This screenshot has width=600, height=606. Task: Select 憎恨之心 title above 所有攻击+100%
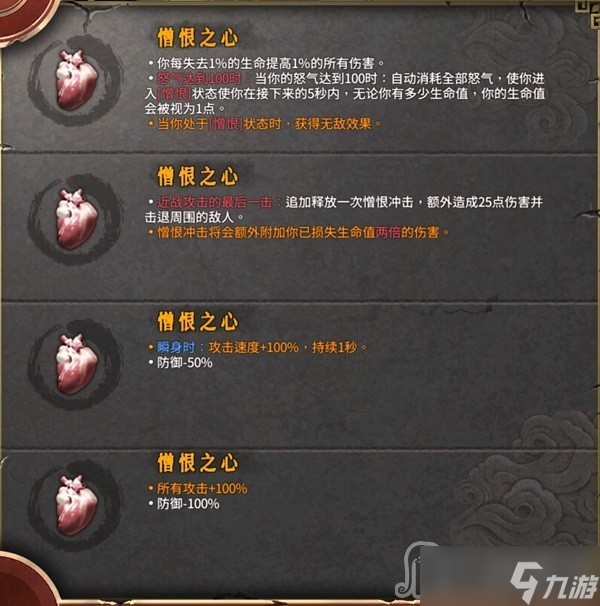tap(198, 463)
